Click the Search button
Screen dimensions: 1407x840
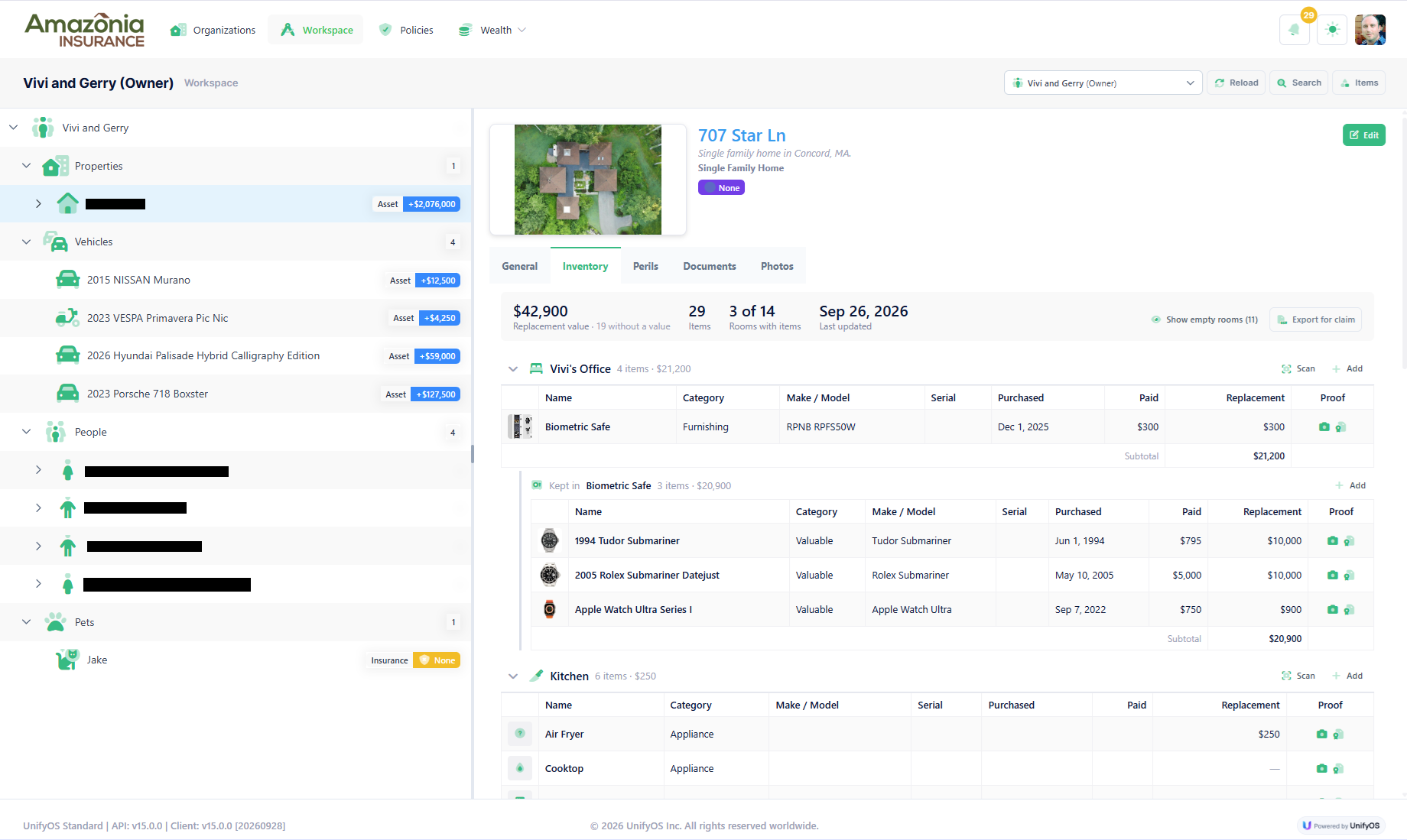point(1299,83)
